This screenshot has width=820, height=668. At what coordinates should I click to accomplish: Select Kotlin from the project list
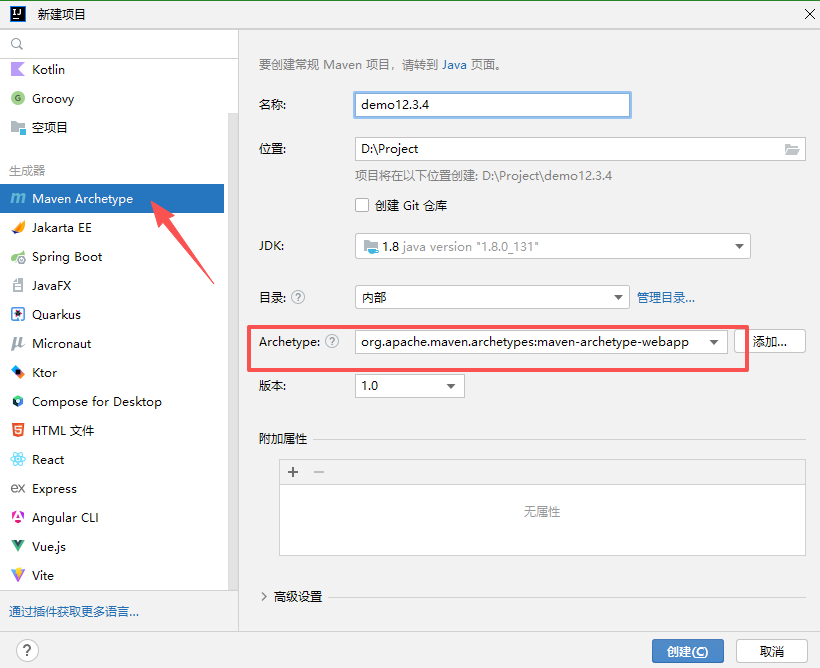click(48, 70)
